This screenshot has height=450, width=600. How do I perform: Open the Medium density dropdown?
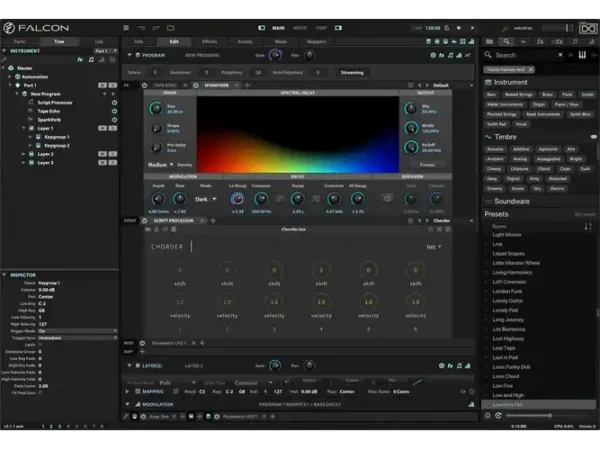(x=160, y=165)
